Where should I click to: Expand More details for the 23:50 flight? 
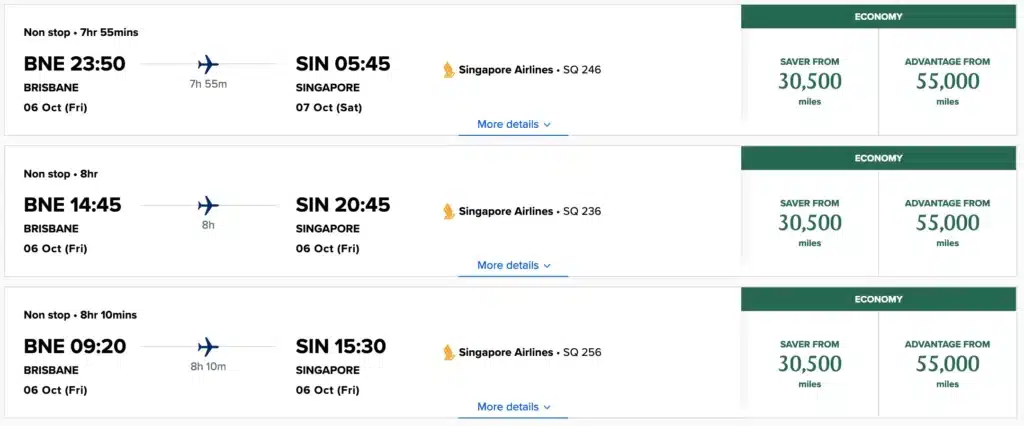tap(514, 124)
